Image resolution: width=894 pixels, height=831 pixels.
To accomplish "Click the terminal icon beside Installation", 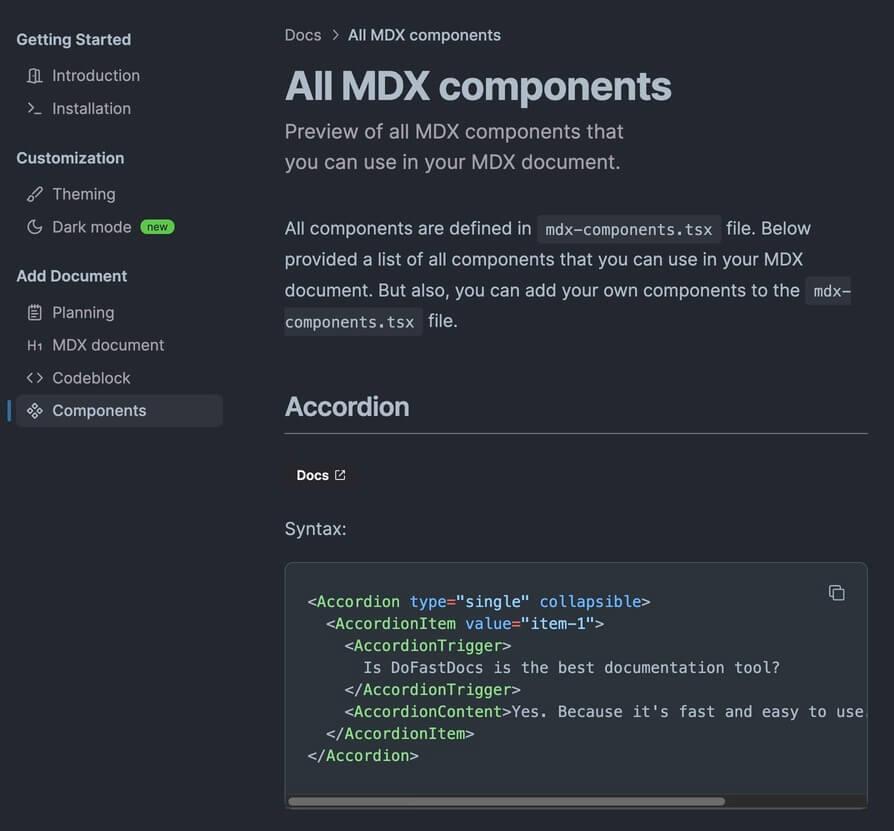I will point(35,108).
